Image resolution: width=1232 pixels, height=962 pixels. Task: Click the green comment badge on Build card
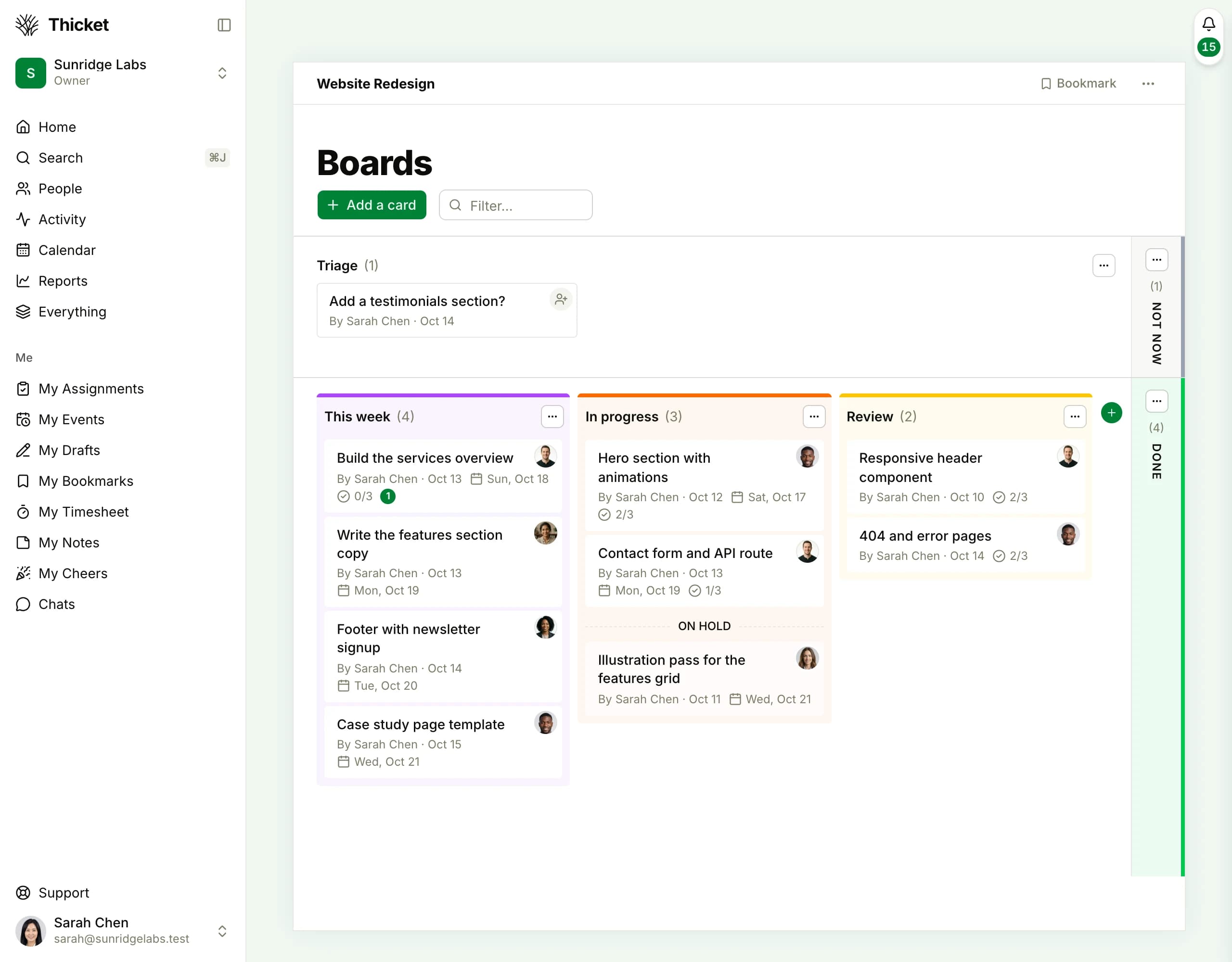point(387,496)
